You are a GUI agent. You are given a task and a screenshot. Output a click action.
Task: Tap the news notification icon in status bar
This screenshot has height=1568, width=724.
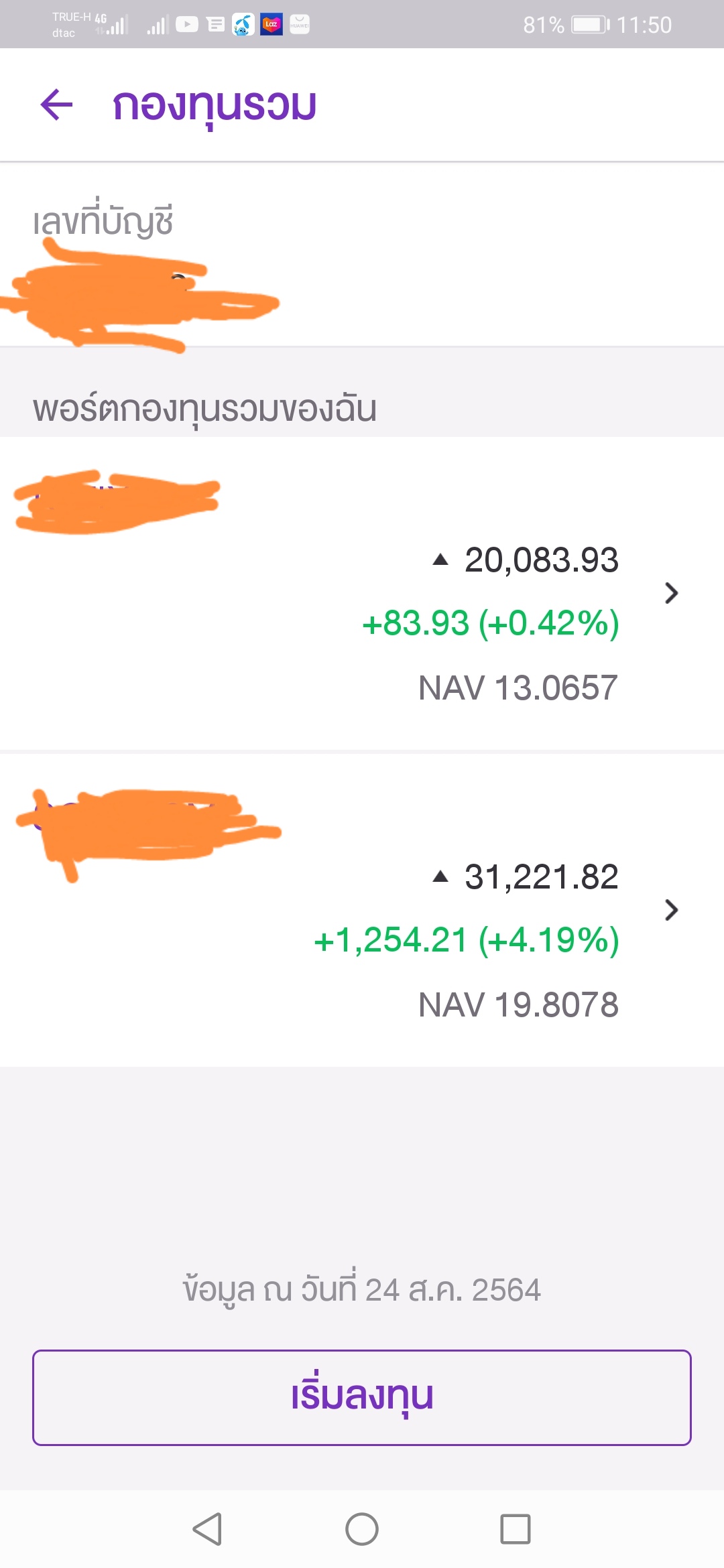[x=215, y=25]
